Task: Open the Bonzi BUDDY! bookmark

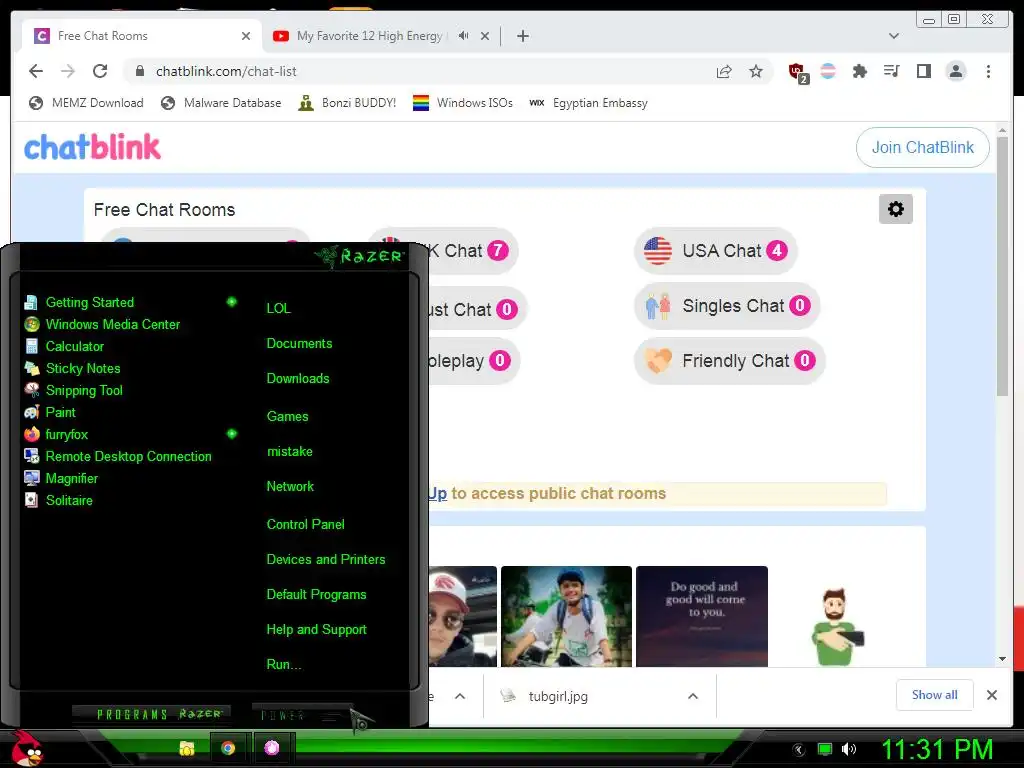Action: pyautogui.click(x=347, y=103)
